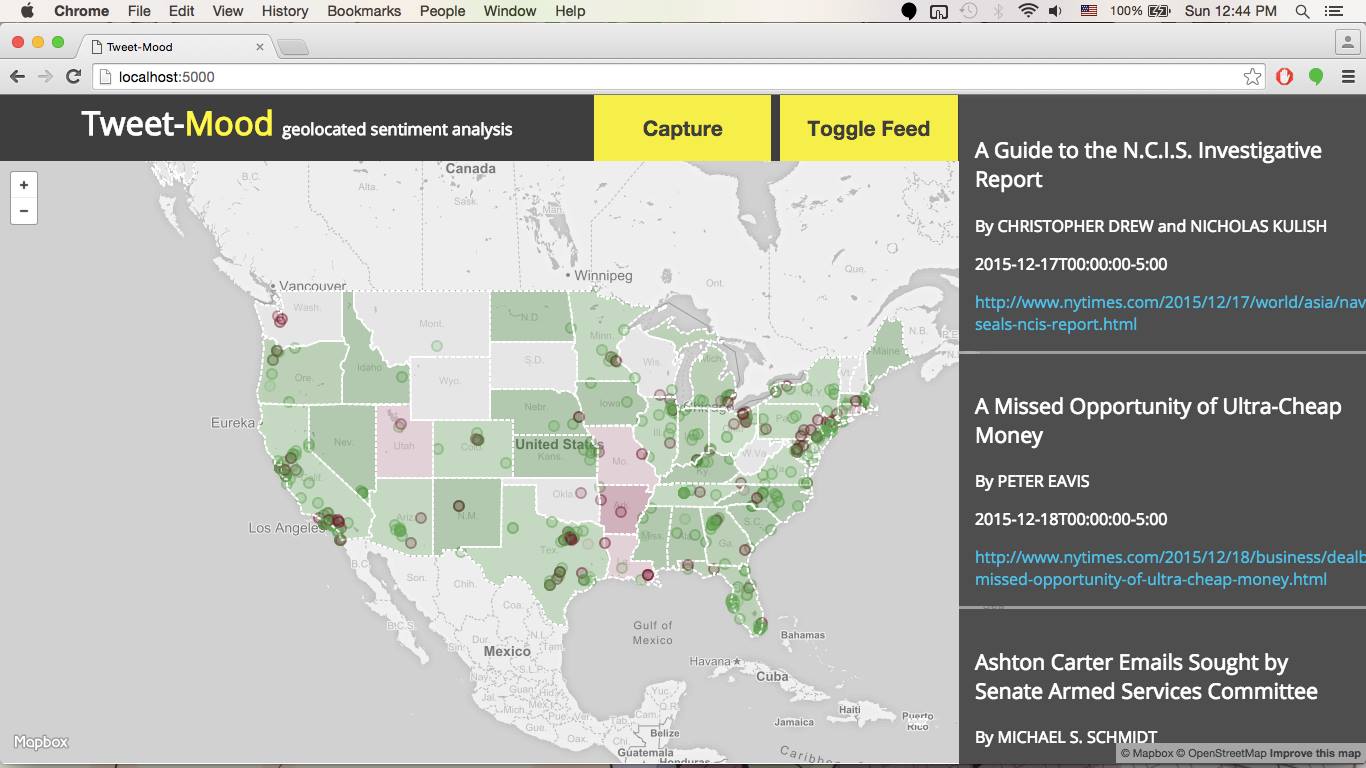Click the volume speaker icon
This screenshot has width=1366, height=768.
(1056, 11)
